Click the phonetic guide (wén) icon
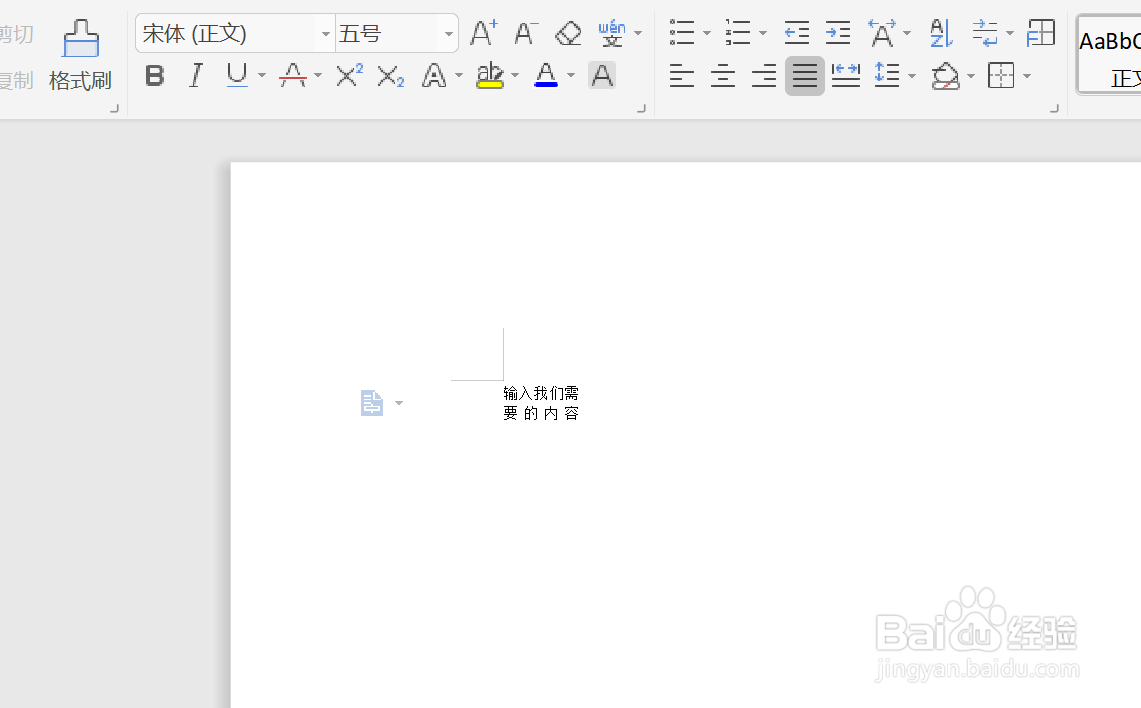Image resolution: width=1141 pixels, height=708 pixels. pos(612,33)
